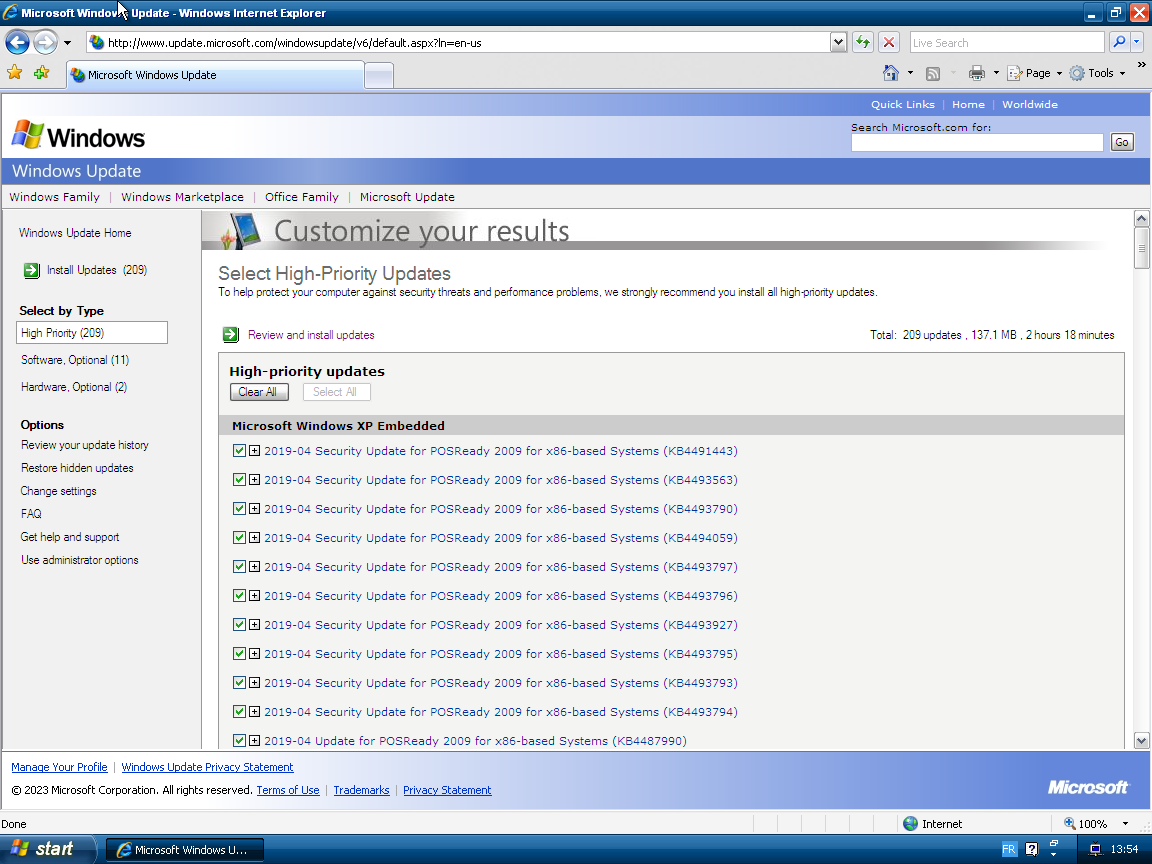1152x864 pixels.
Task: Click the Home page house icon
Action: coord(890,73)
